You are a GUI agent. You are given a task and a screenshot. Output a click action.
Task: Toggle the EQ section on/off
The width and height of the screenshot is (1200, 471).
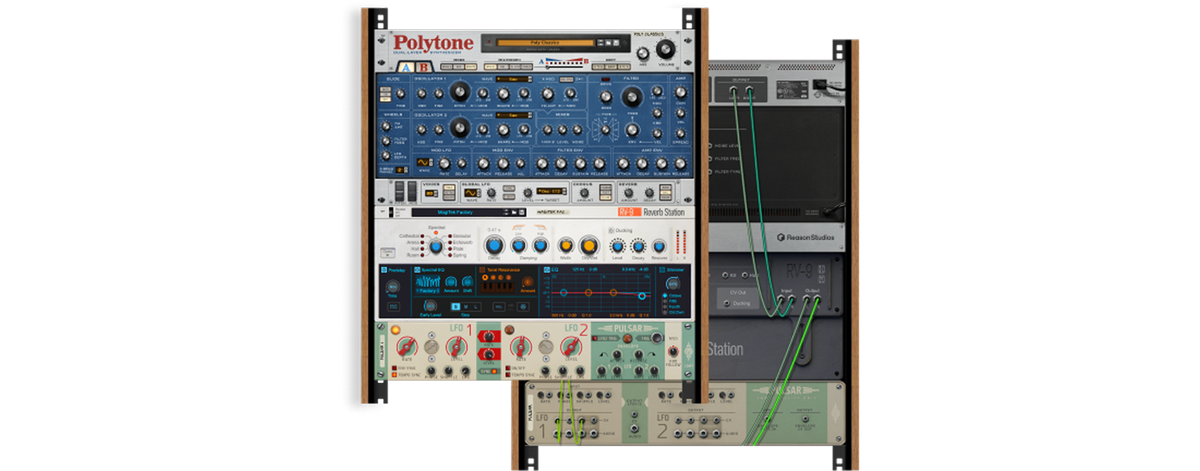point(546,270)
